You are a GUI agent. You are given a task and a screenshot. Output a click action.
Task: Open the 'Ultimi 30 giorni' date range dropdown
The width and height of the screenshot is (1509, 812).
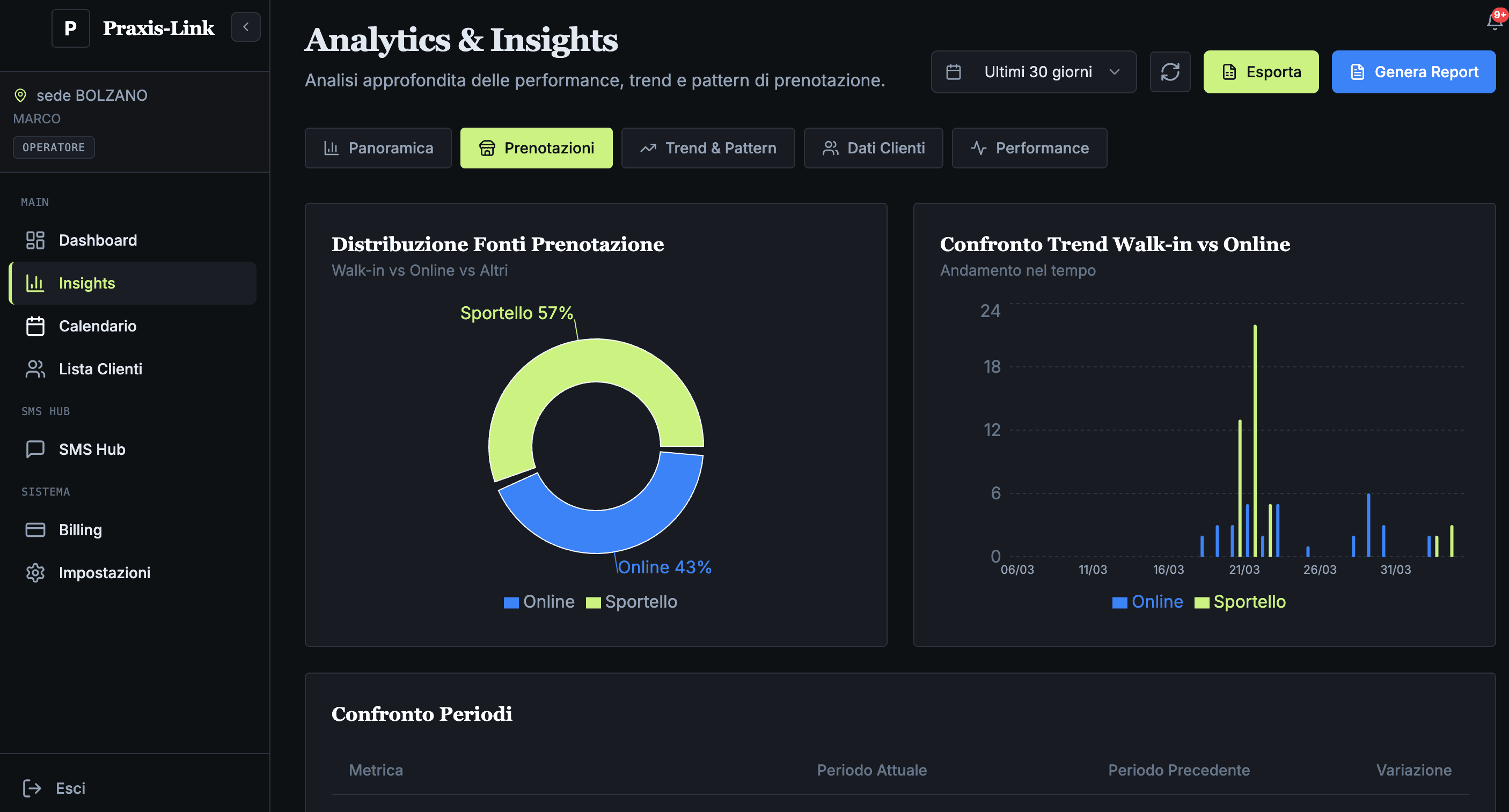click(x=1034, y=71)
